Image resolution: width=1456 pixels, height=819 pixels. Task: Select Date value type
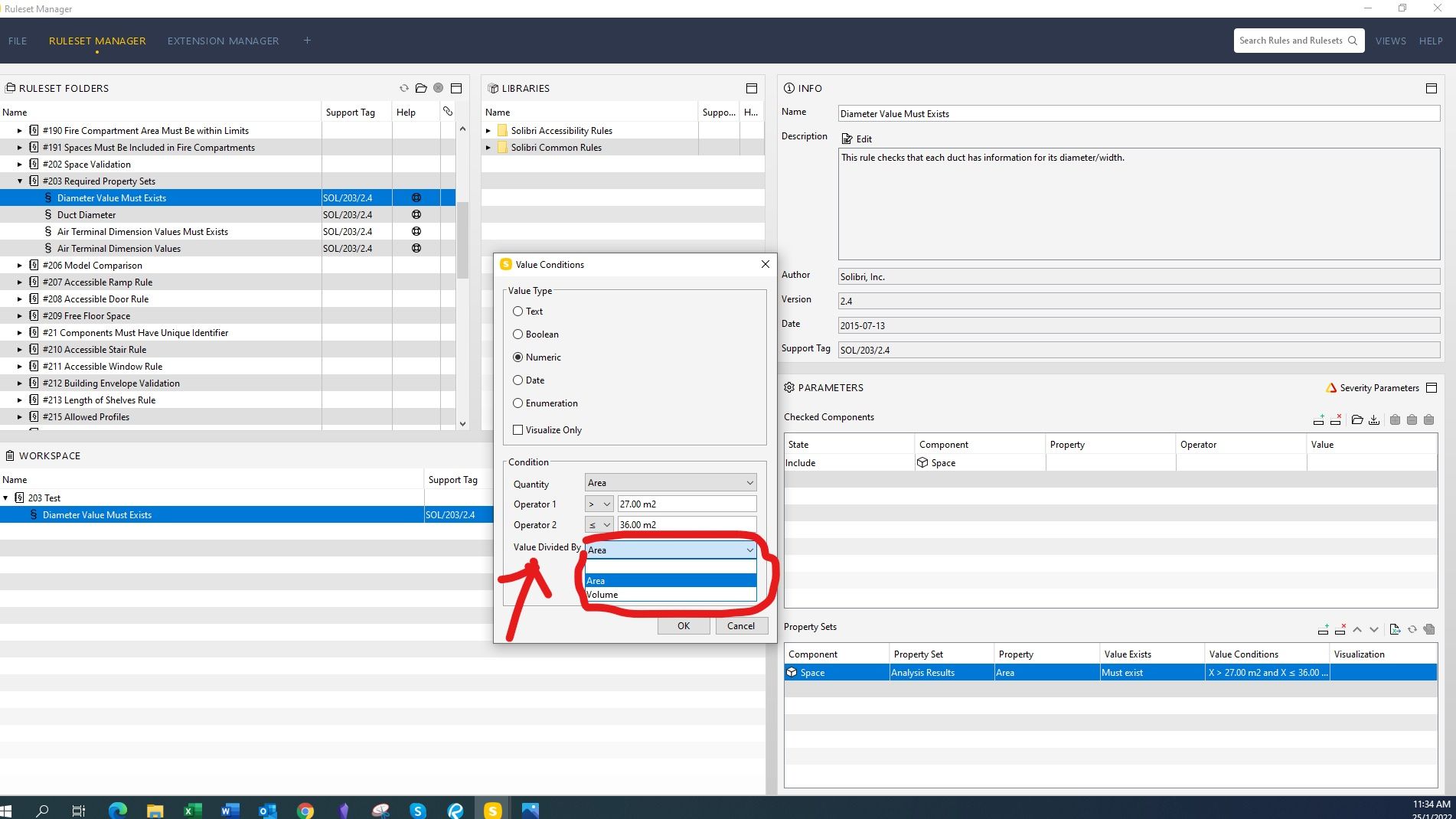pyautogui.click(x=518, y=380)
